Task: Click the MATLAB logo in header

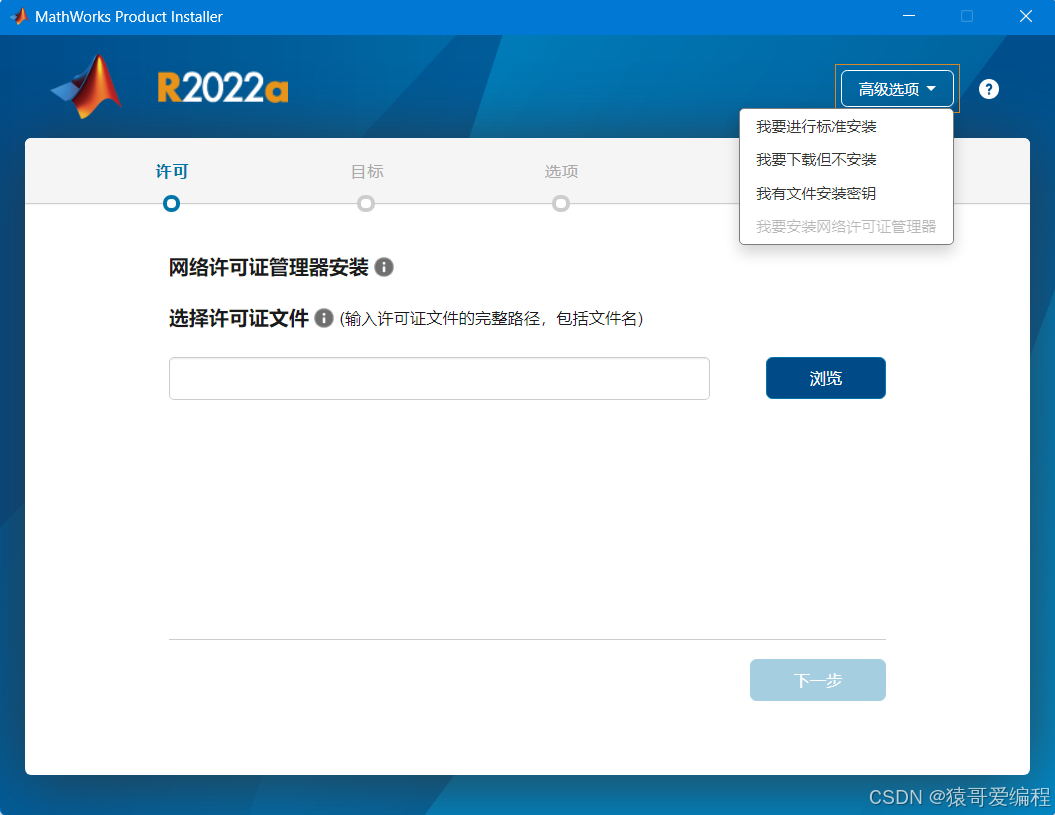Action: click(87, 87)
